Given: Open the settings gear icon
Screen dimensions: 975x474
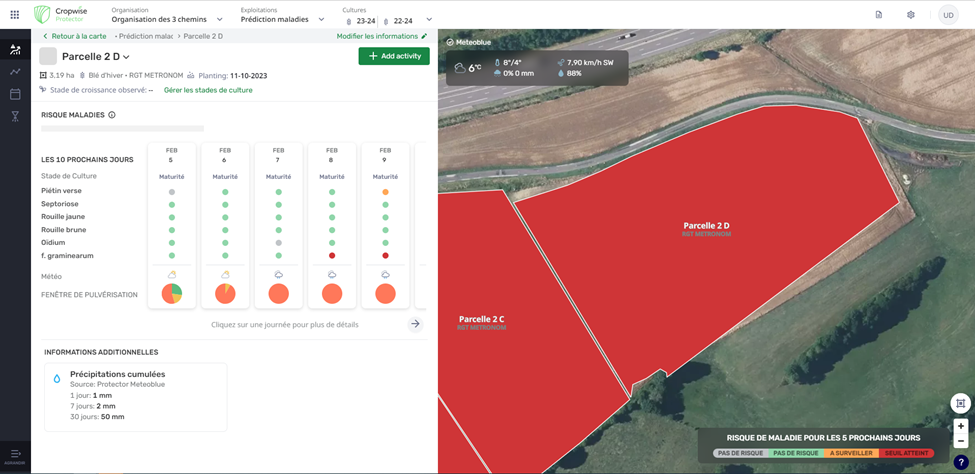Looking at the screenshot, I should tap(910, 15).
